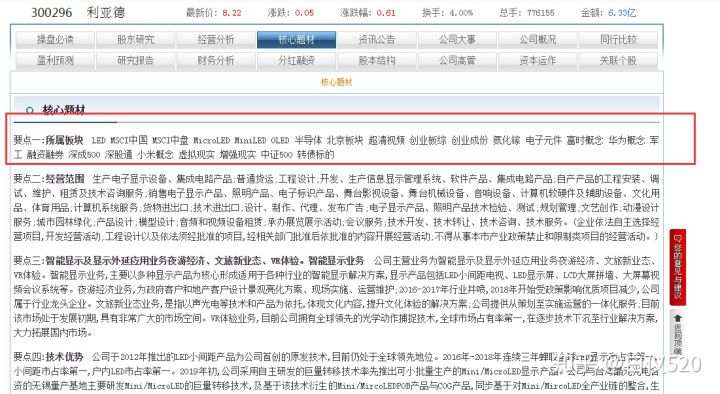This screenshot has width=720, height=394.
Task: Click the 融资融券 sector tag
Action: 45,155
